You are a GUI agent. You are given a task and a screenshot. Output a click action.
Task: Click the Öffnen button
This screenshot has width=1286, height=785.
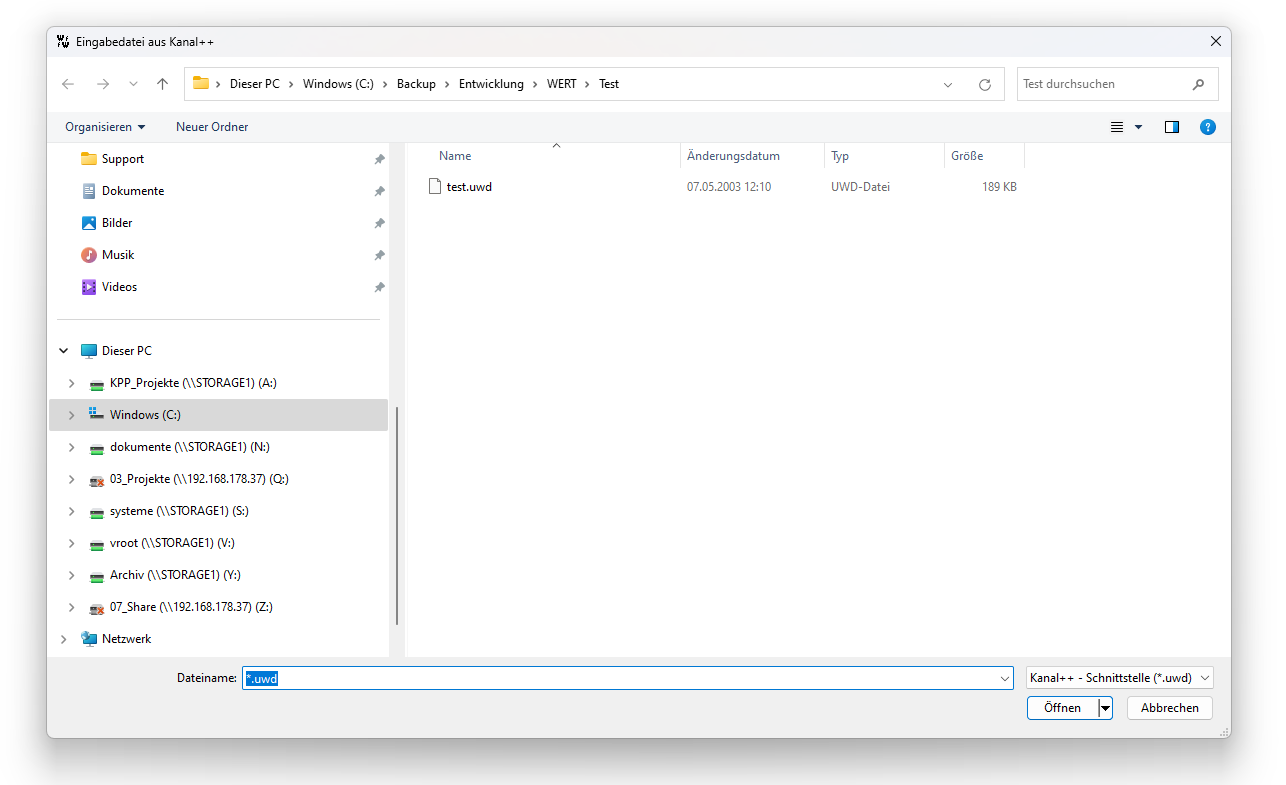pyautogui.click(x=1062, y=708)
